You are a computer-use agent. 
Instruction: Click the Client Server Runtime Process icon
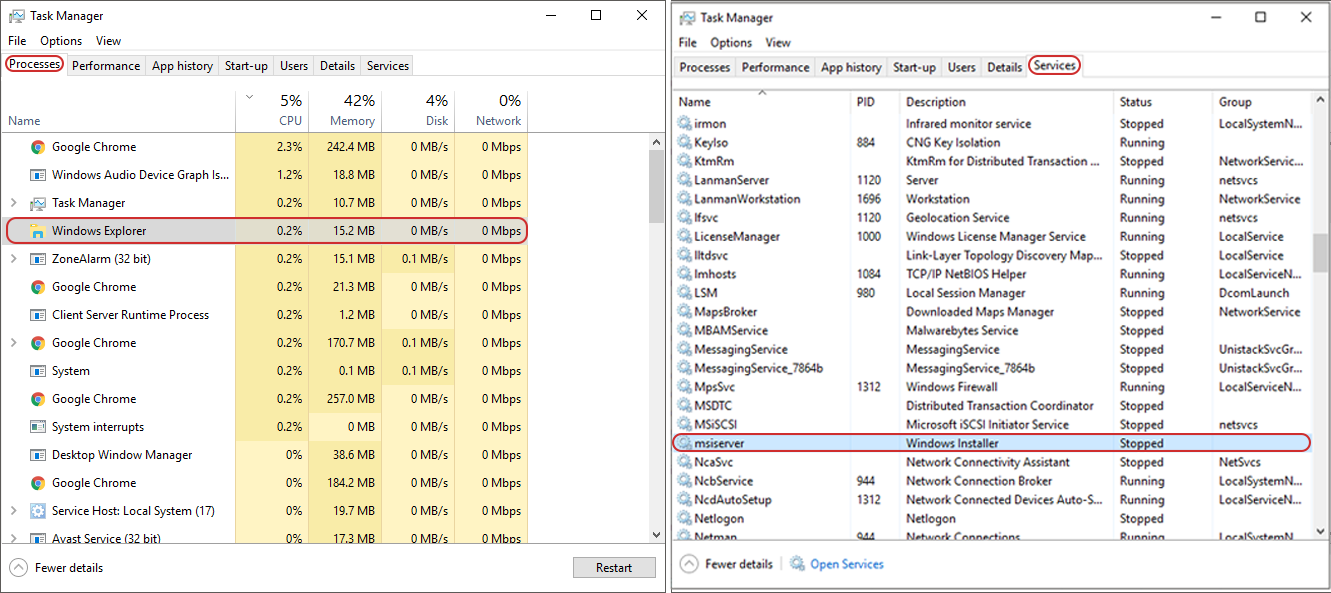[x=38, y=315]
